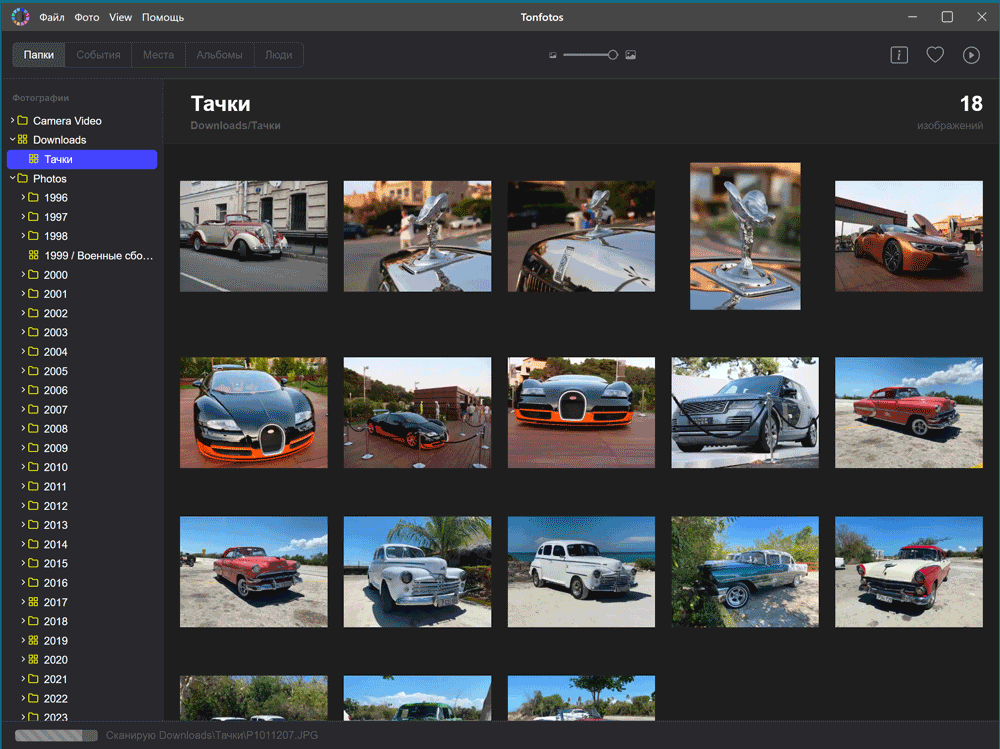The height and width of the screenshot is (749, 1000).
Task: Click large thumbnail size icon
Action: (x=631, y=55)
